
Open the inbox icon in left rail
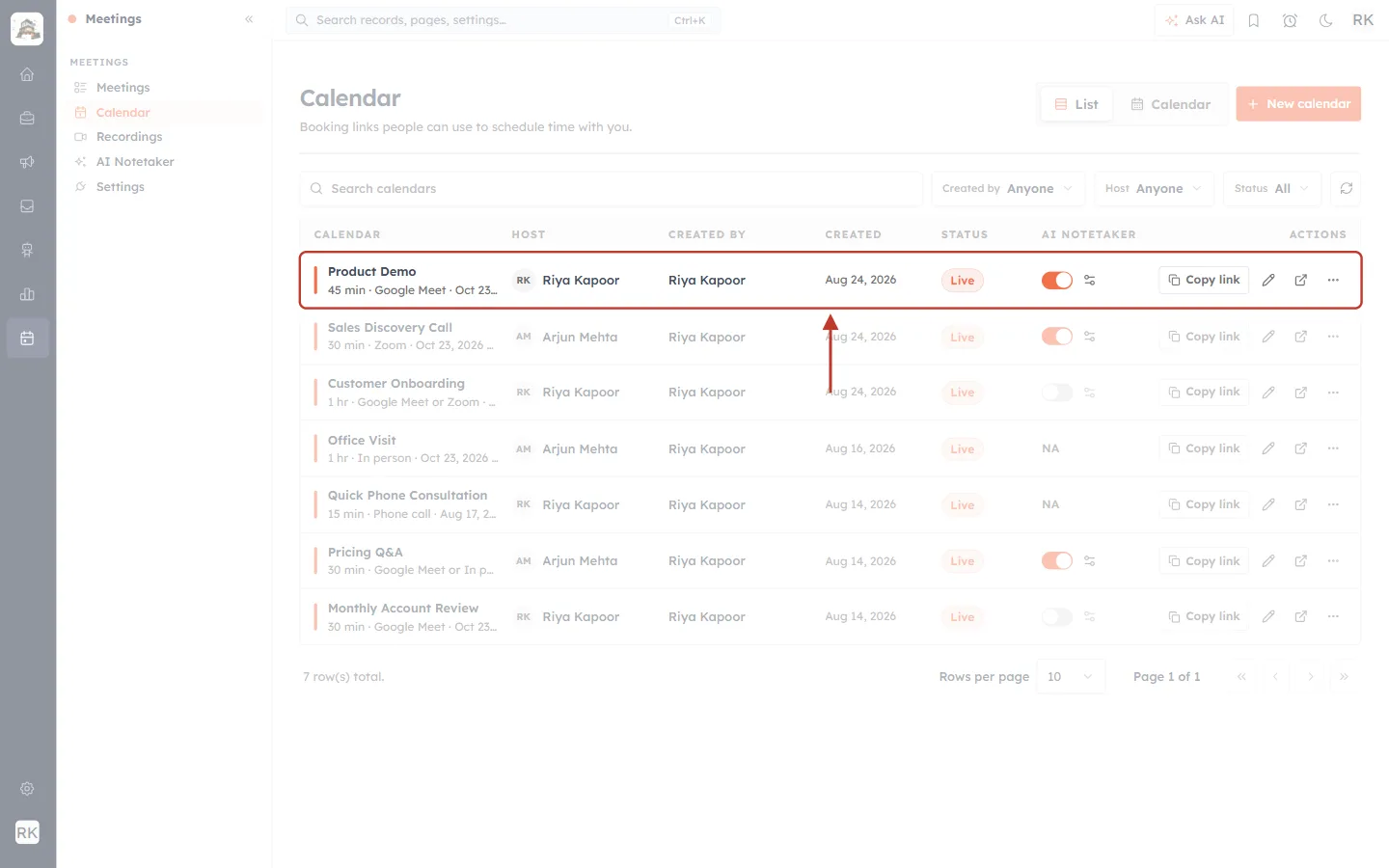point(27,206)
